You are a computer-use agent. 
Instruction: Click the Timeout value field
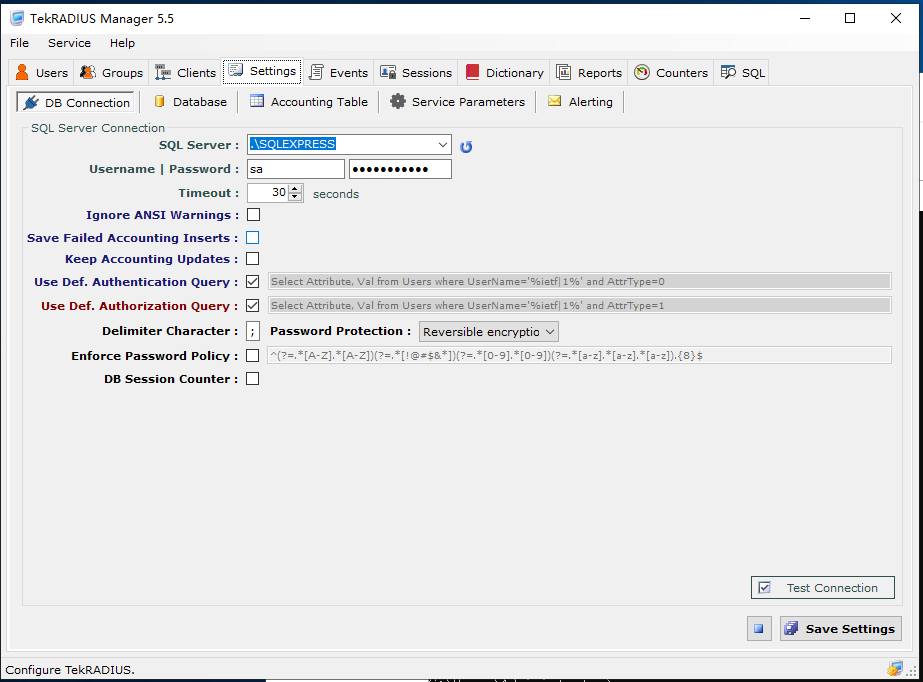(x=268, y=193)
